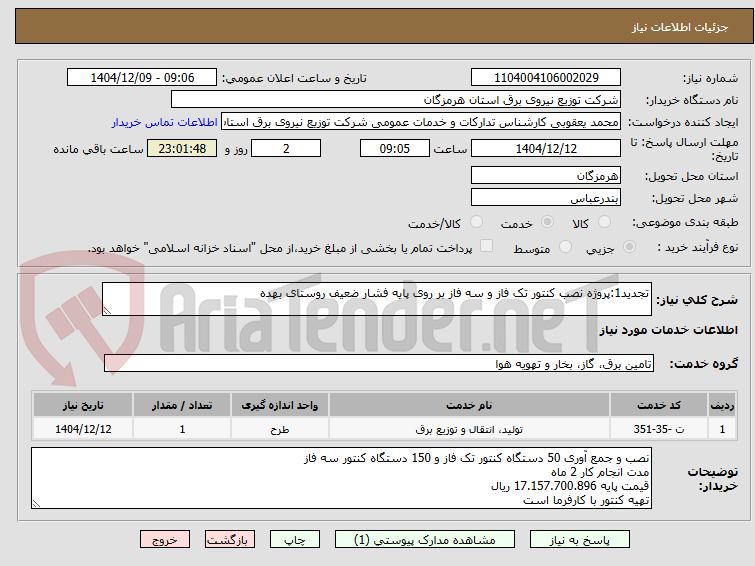Click the unit cell طرح
Viewport: 755px width, 566px height.
(x=280, y=429)
